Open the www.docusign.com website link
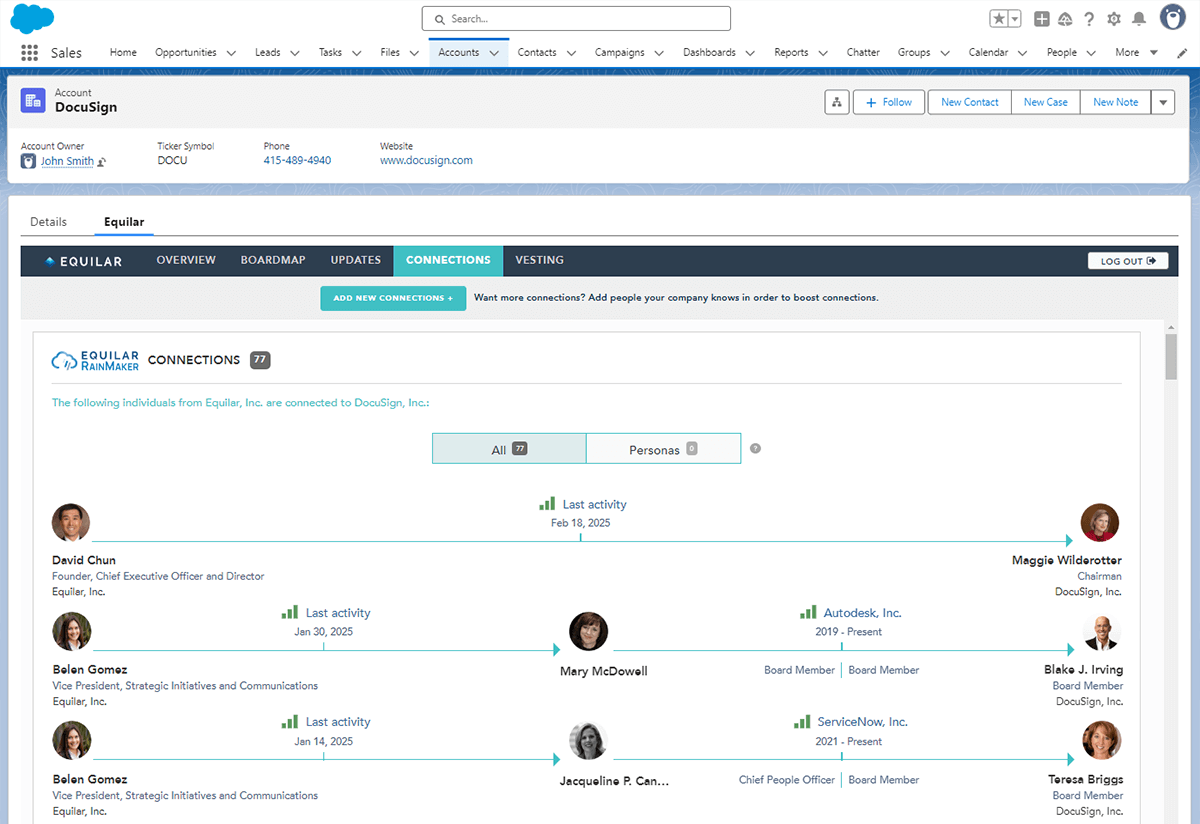The image size is (1200, 824). [426, 160]
